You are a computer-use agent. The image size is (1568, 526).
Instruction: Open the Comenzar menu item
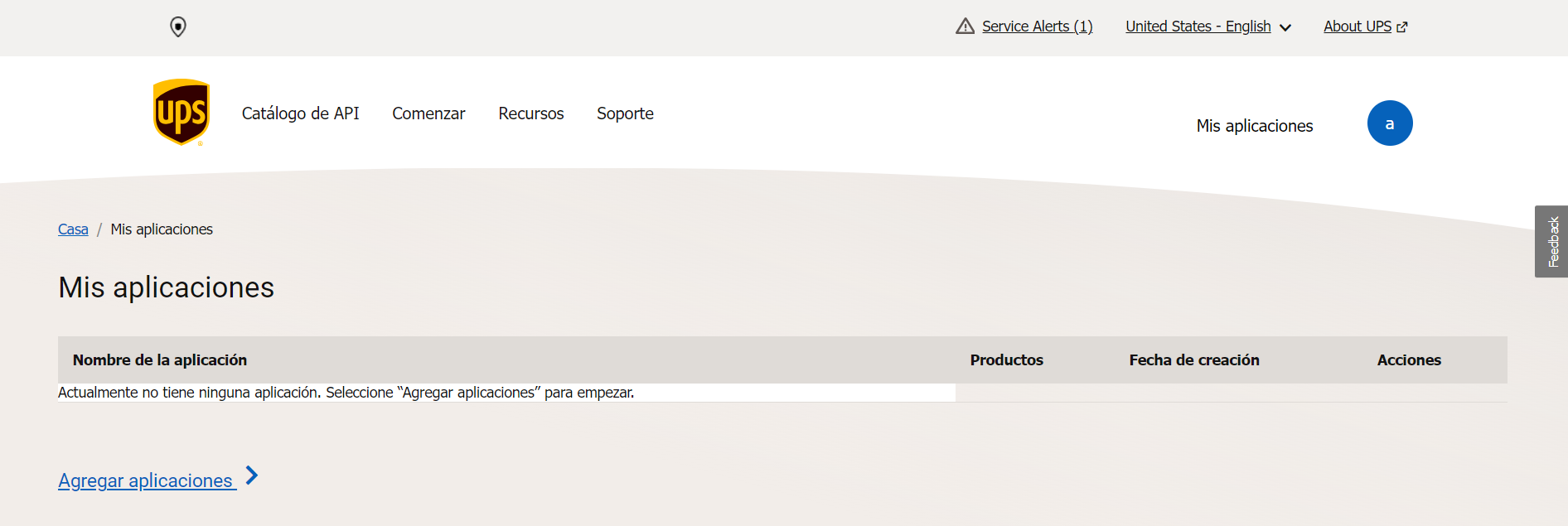(428, 113)
